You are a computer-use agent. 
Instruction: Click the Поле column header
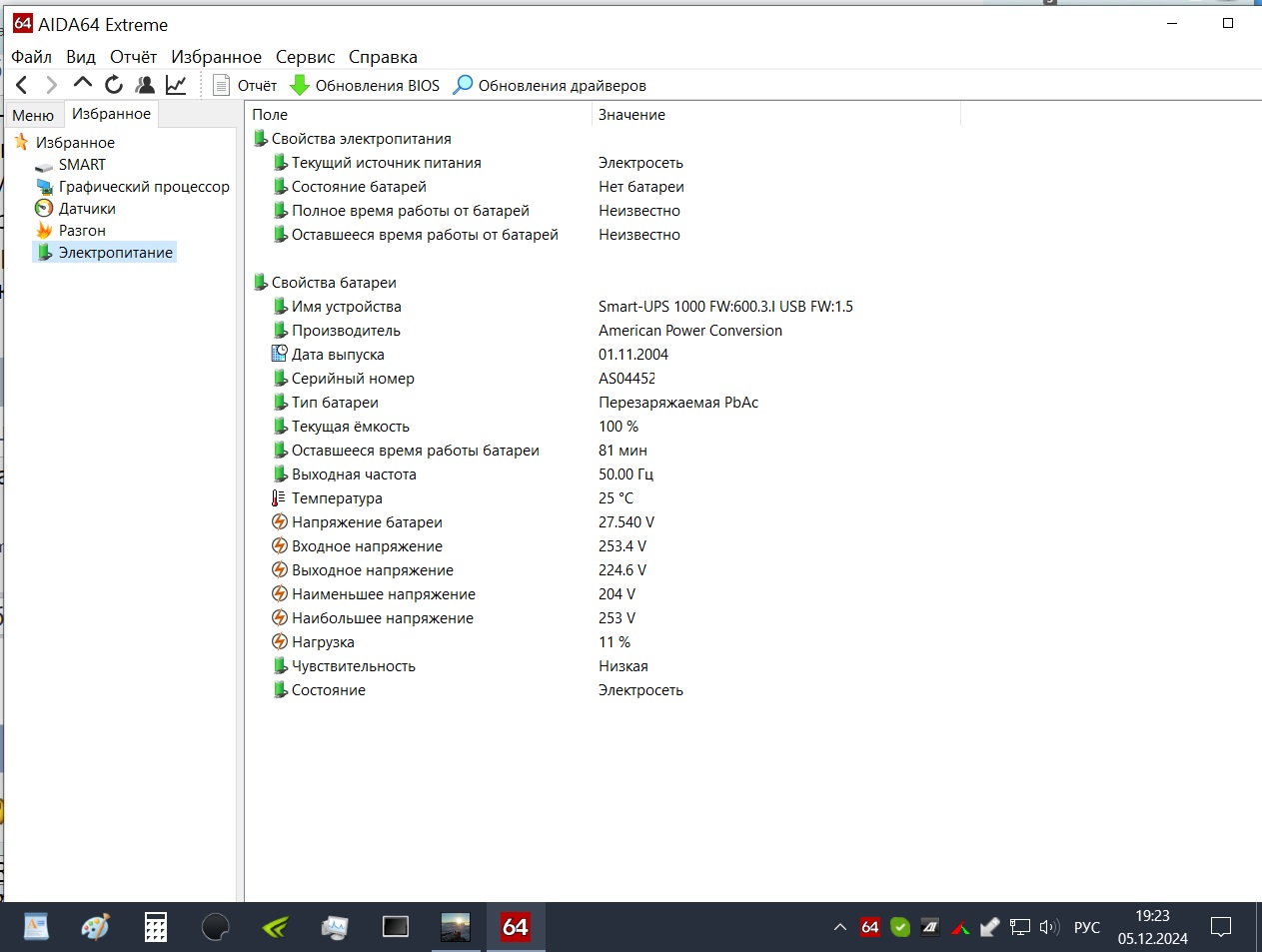tap(419, 115)
